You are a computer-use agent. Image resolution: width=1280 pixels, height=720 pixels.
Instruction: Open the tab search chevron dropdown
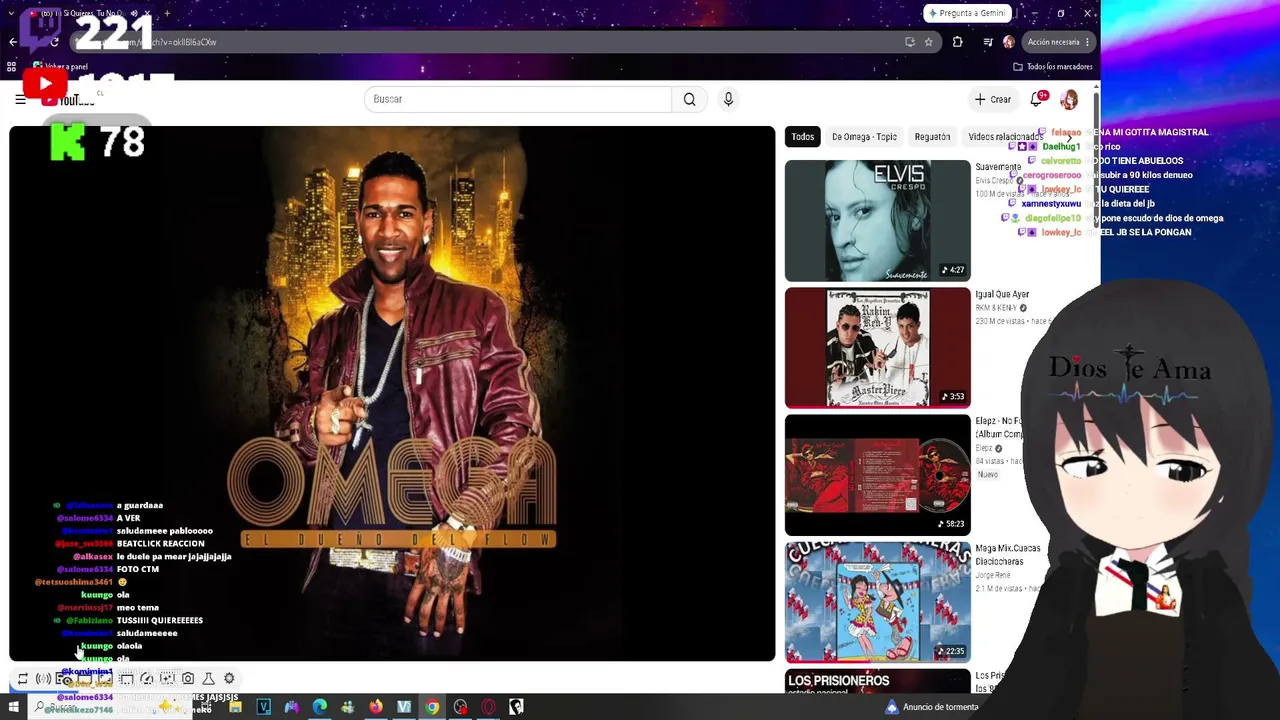pos(11,13)
